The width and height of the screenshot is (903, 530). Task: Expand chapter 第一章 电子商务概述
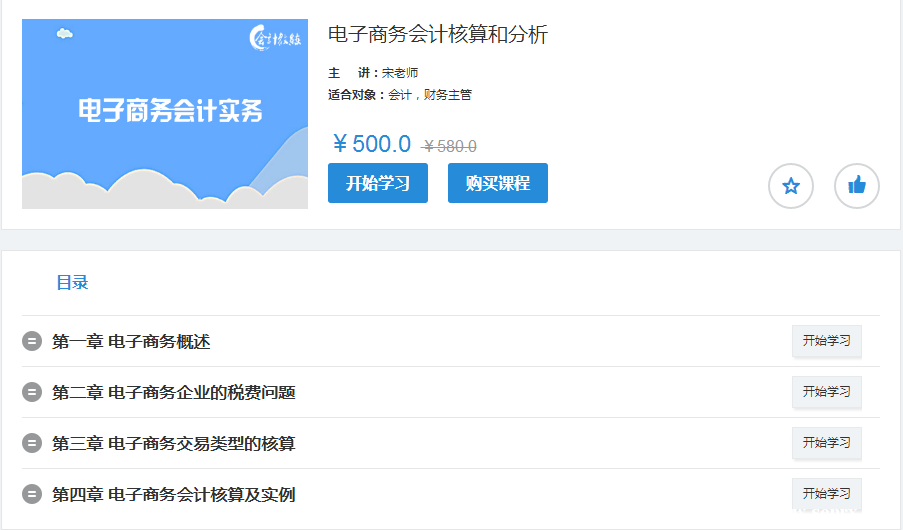pyautogui.click(x=131, y=342)
